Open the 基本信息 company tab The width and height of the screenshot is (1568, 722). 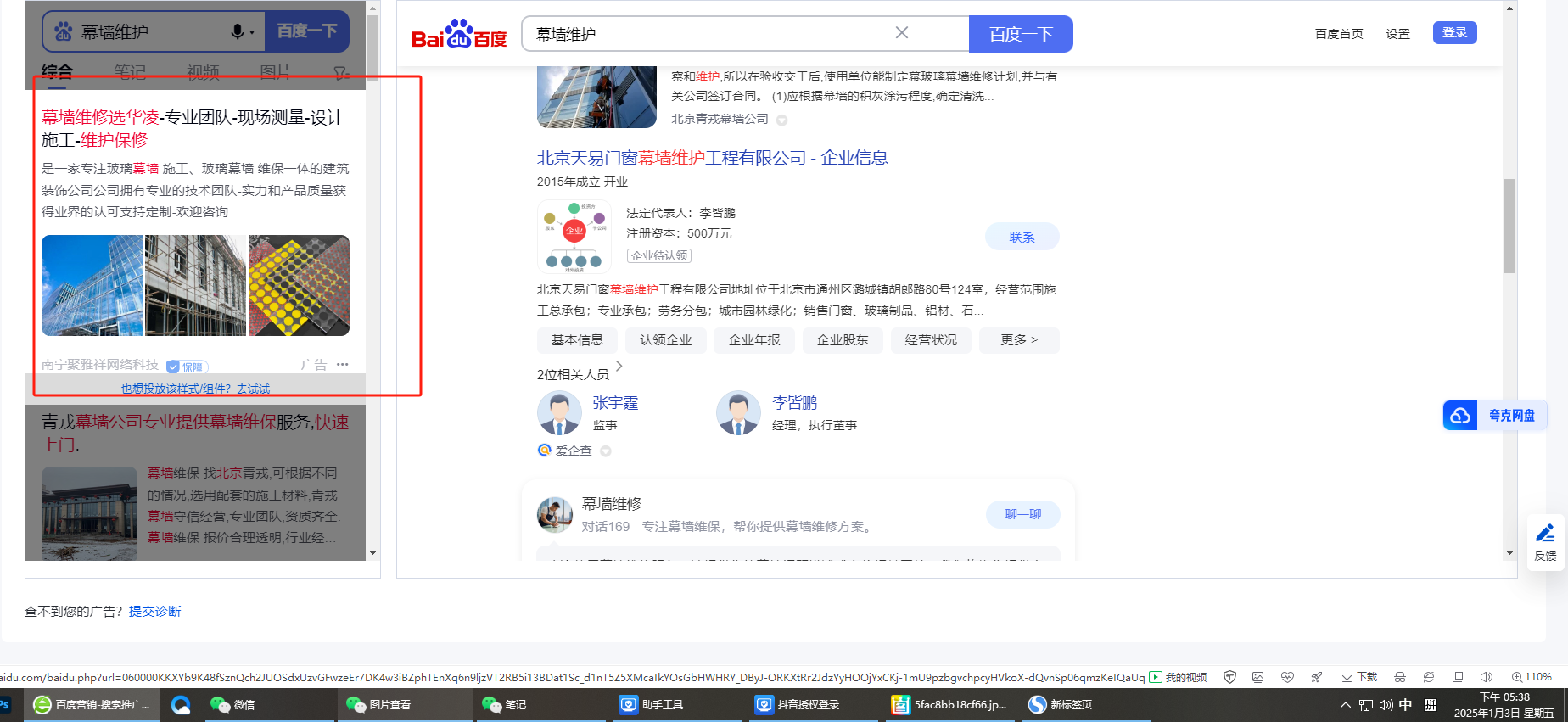pos(578,340)
